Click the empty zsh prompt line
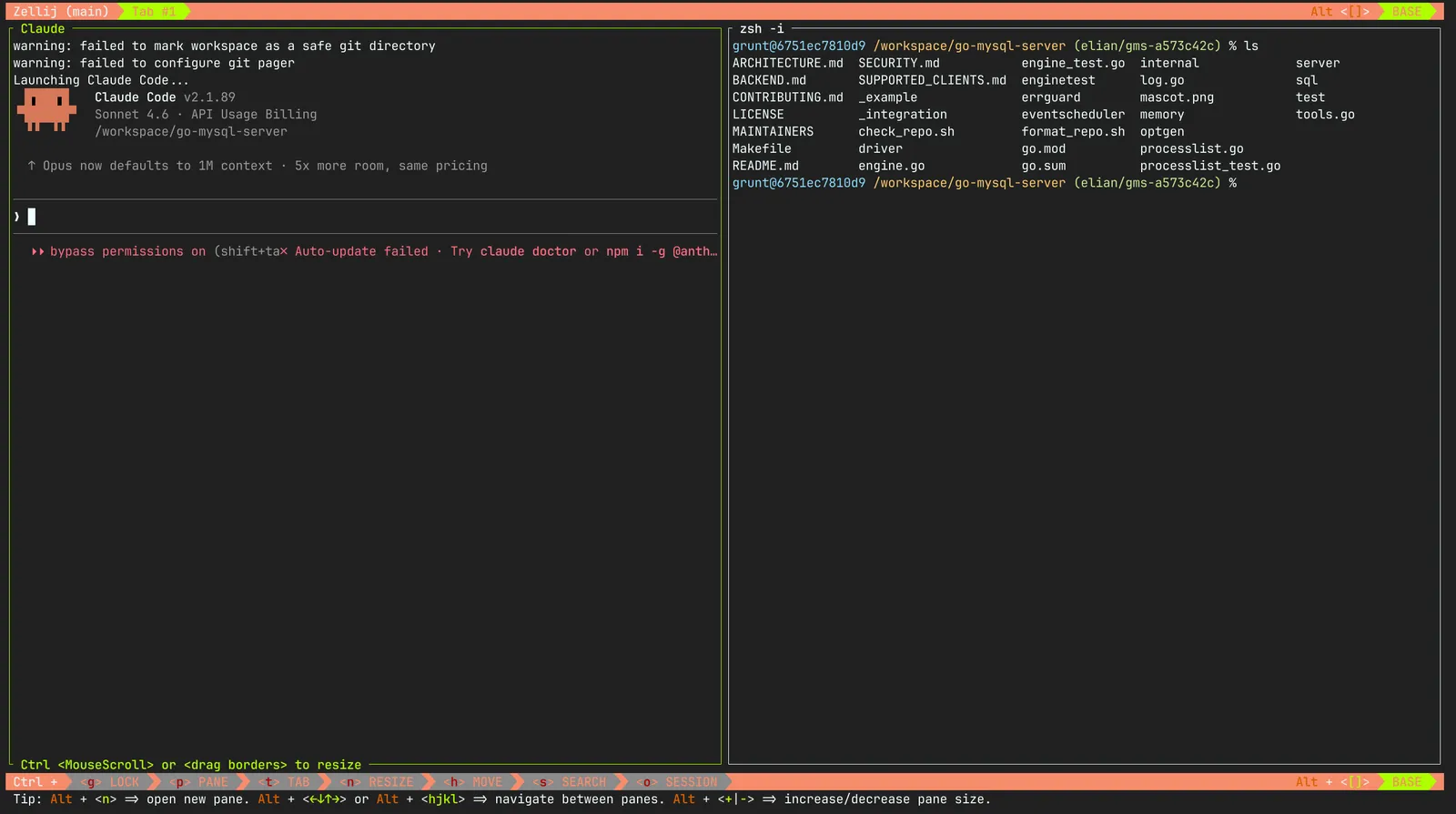Image resolution: width=1456 pixels, height=814 pixels. [985, 183]
